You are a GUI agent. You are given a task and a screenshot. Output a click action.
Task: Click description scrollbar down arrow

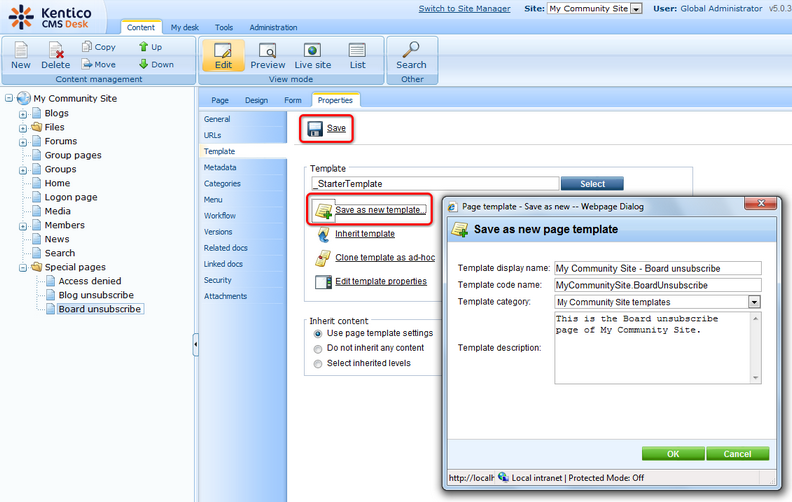pyautogui.click(x=756, y=378)
